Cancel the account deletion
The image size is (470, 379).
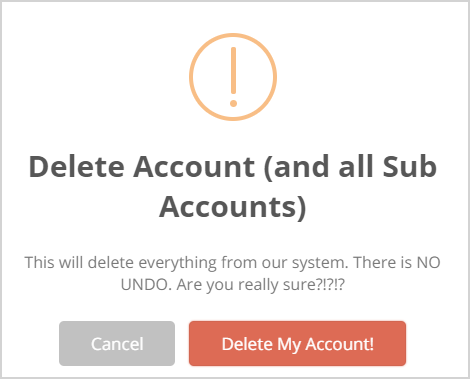click(x=117, y=343)
